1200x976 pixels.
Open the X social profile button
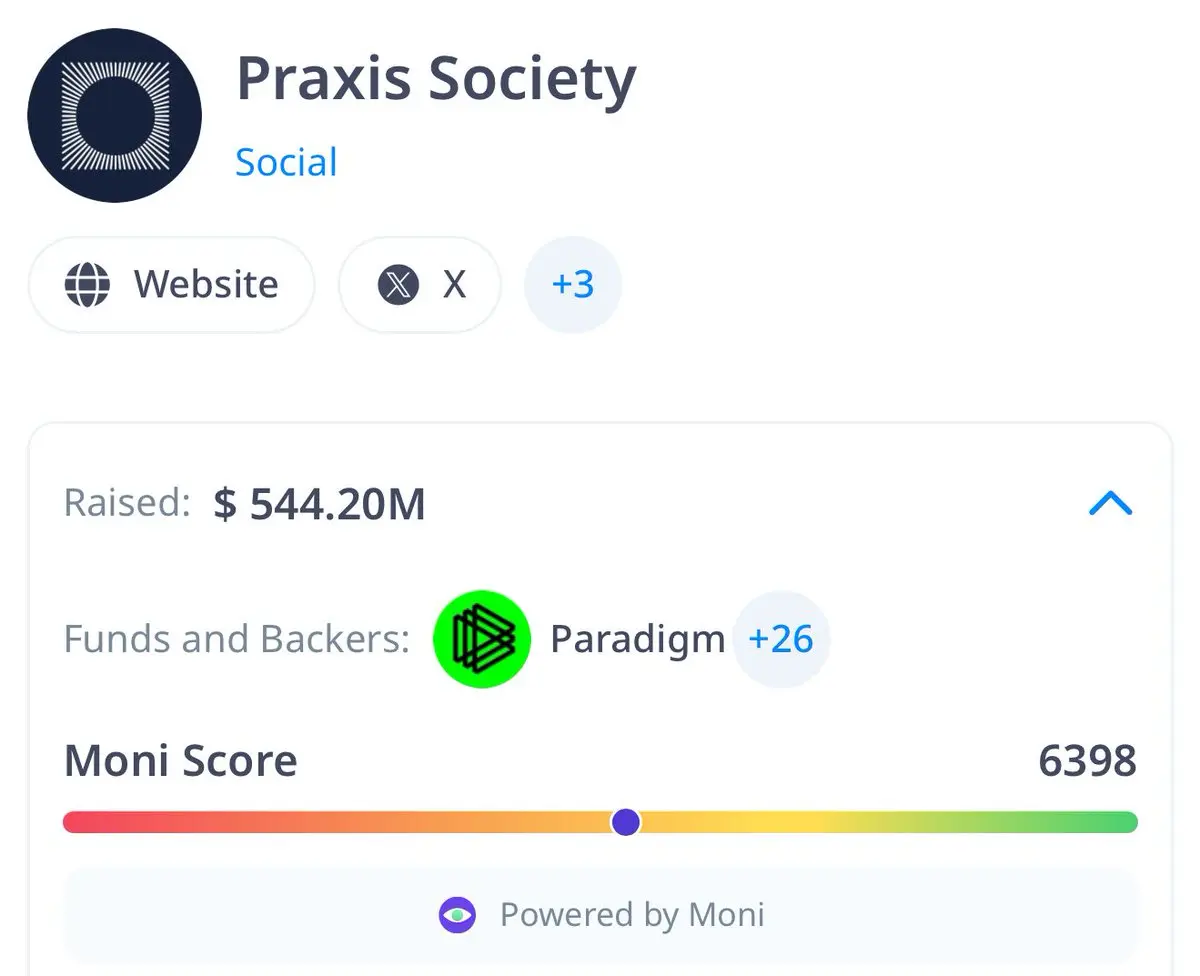click(x=420, y=285)
